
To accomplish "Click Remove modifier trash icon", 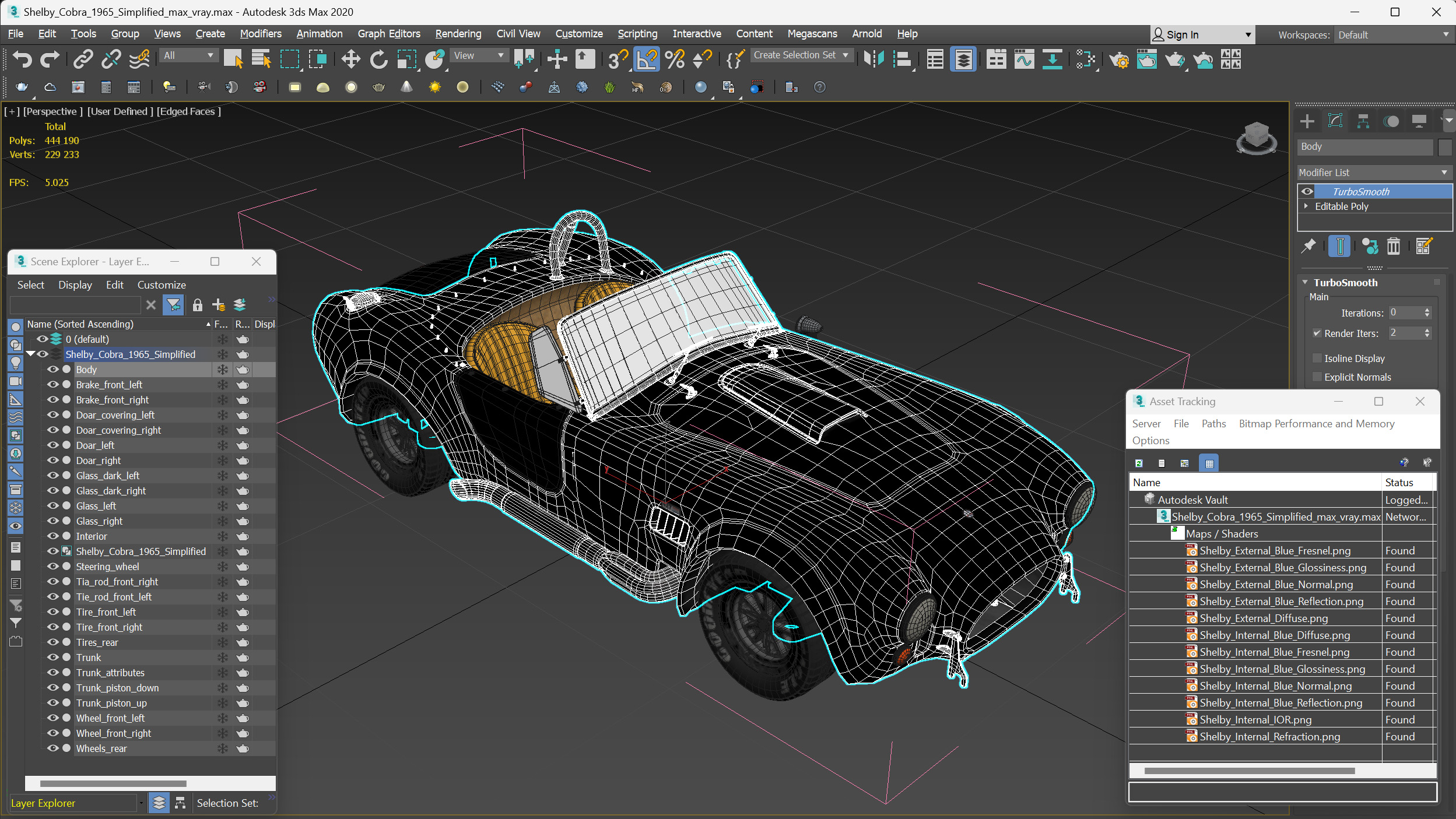I will click(1393, 246).
